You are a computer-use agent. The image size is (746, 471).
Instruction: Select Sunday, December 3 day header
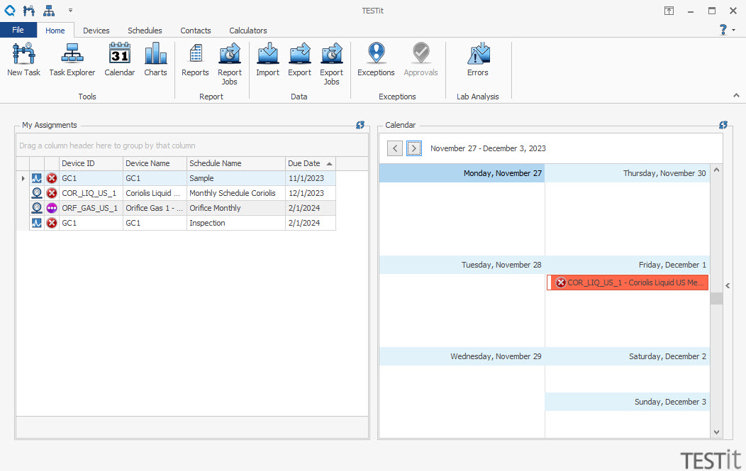[x=627, y=402]
